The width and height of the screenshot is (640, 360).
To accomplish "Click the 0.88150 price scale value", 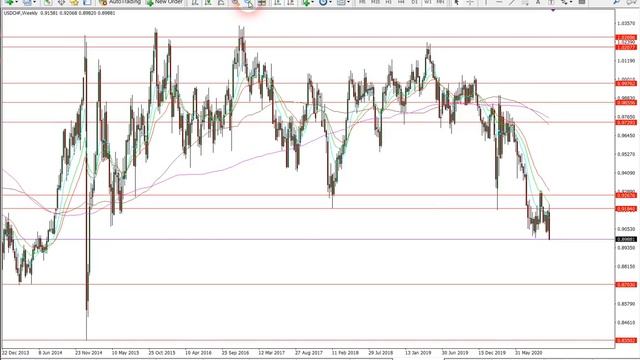I will pos(626,267).
